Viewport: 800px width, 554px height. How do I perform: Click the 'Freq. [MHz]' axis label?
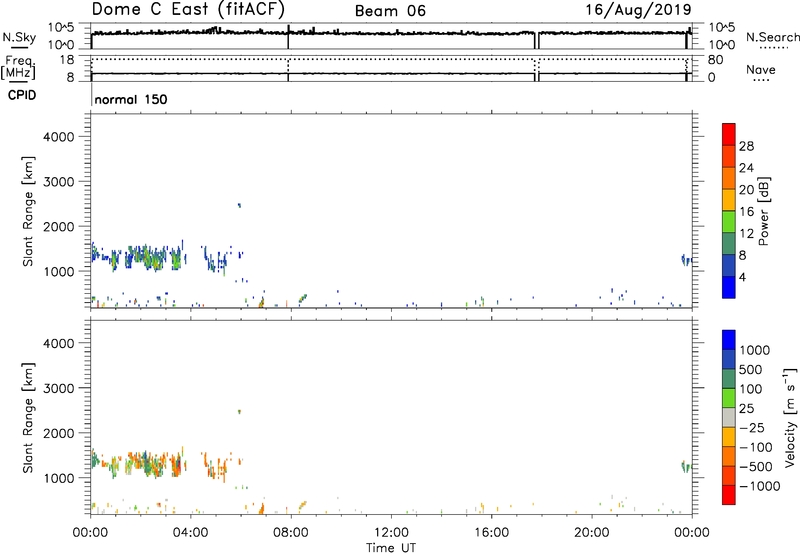[x=19, y=67]
